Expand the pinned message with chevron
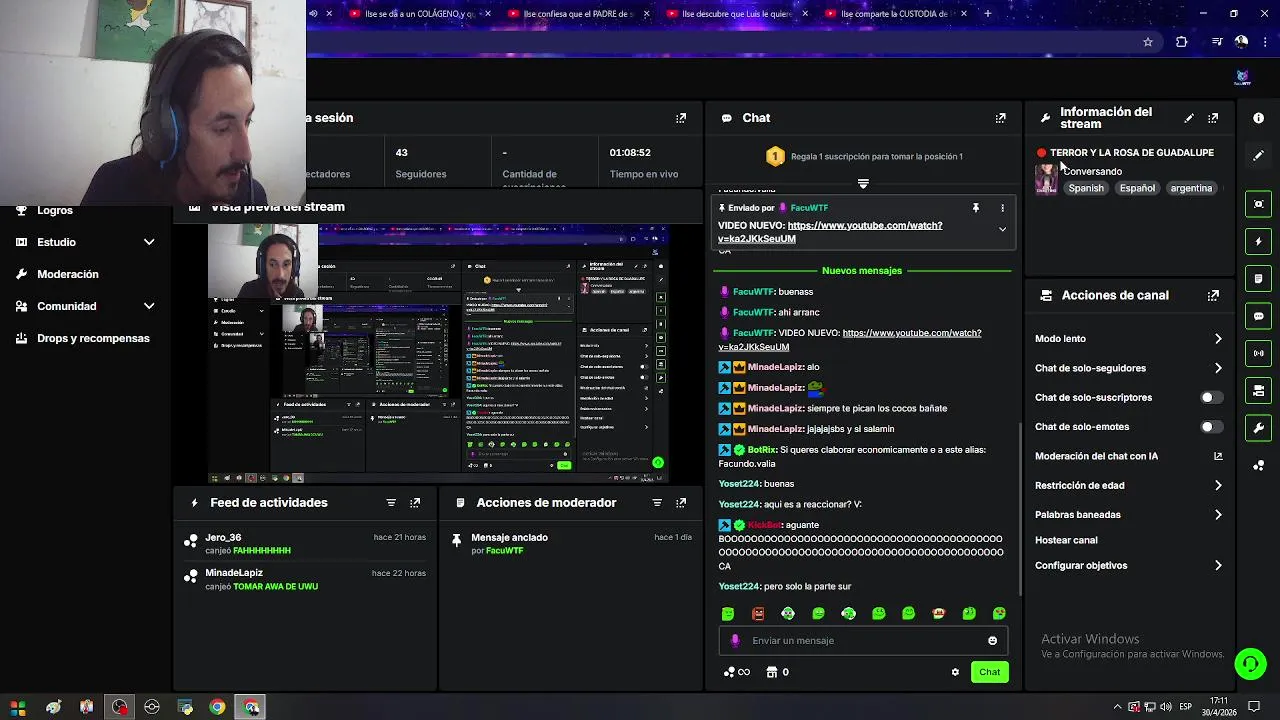This screenshot has height=720, width=1280. 1002,230
